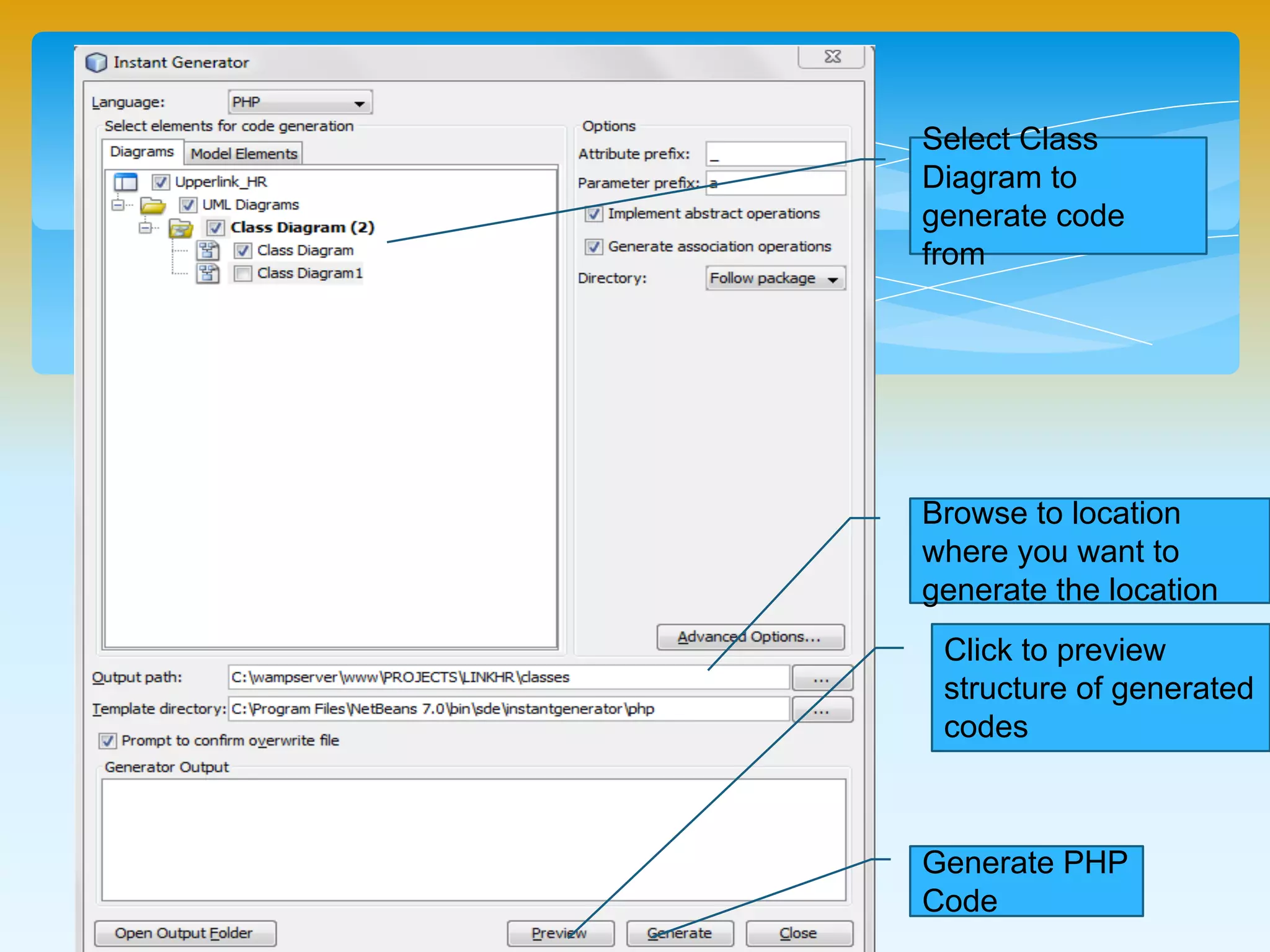Screen dimensions: 1270x952
Task: Select the Class Diagram (2) tree label
Action: tap(303, 228)
